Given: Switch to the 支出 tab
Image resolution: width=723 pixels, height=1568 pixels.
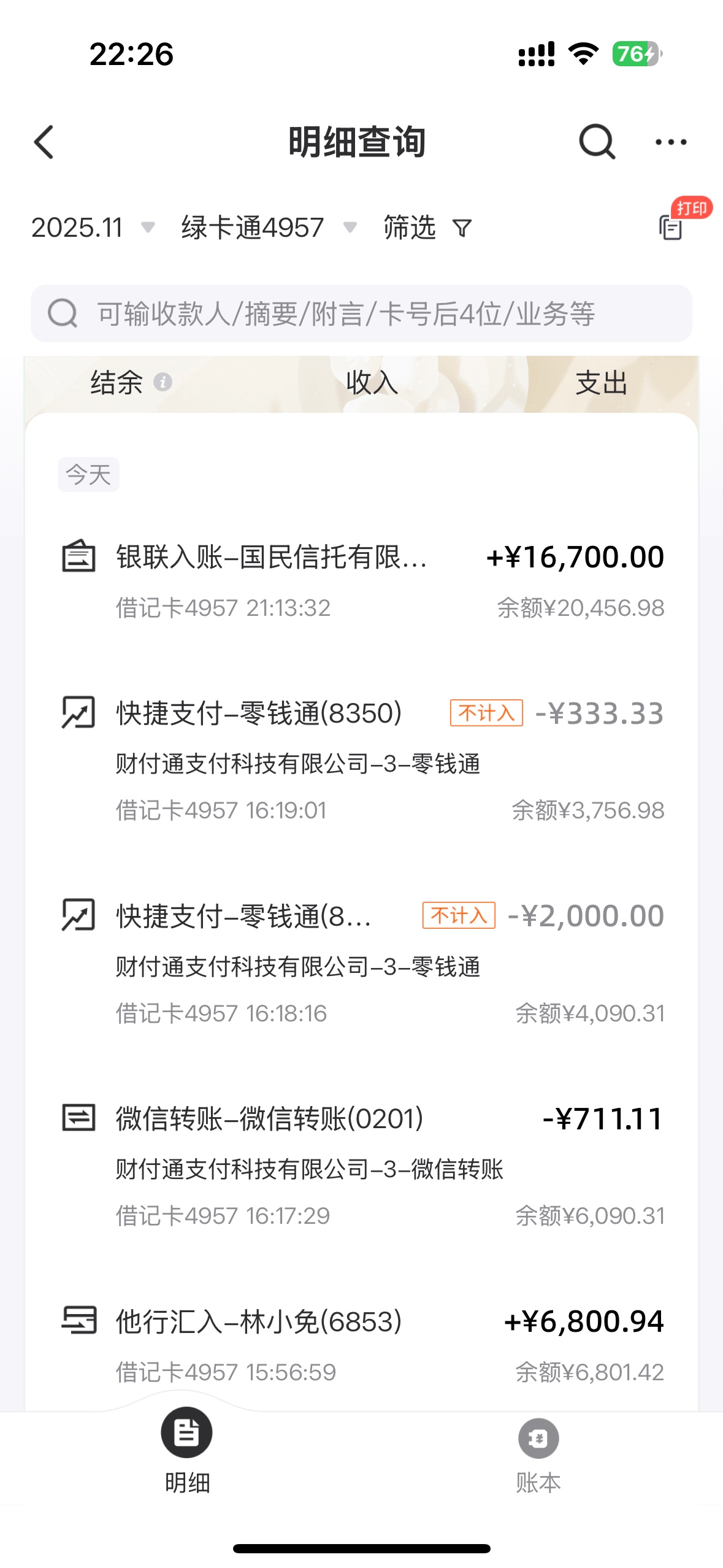Looking at the screenshot, I should (601, 383).
